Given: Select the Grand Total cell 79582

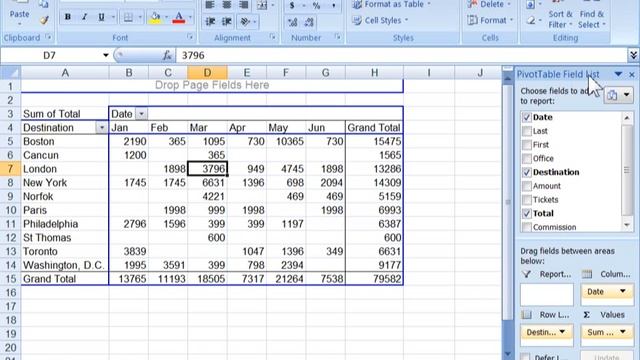Looking at the screenshot, I should click(x=374, y=279).
